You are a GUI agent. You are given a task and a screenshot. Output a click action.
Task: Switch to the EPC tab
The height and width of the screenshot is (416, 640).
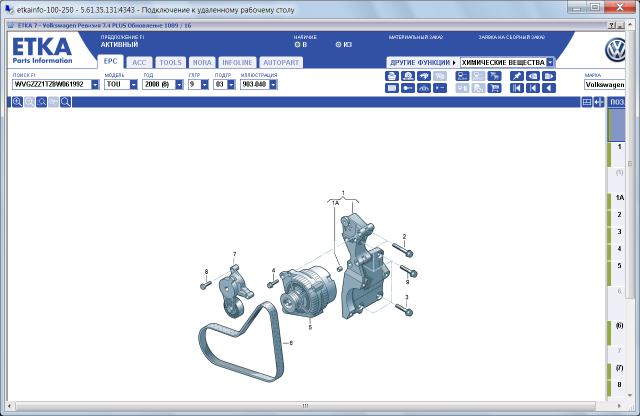pos(110,61)
